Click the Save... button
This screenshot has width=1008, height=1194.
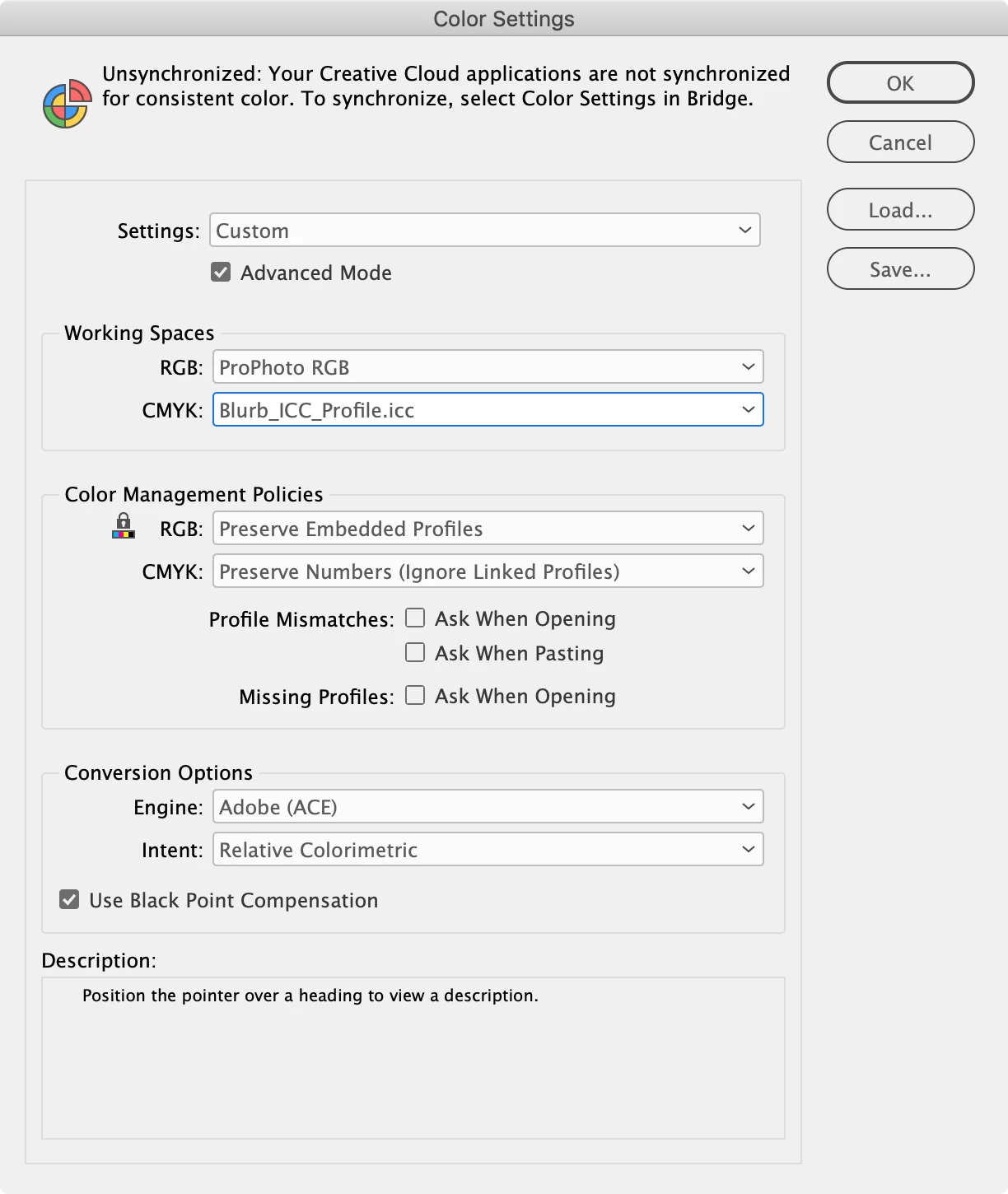pos(900,269)
